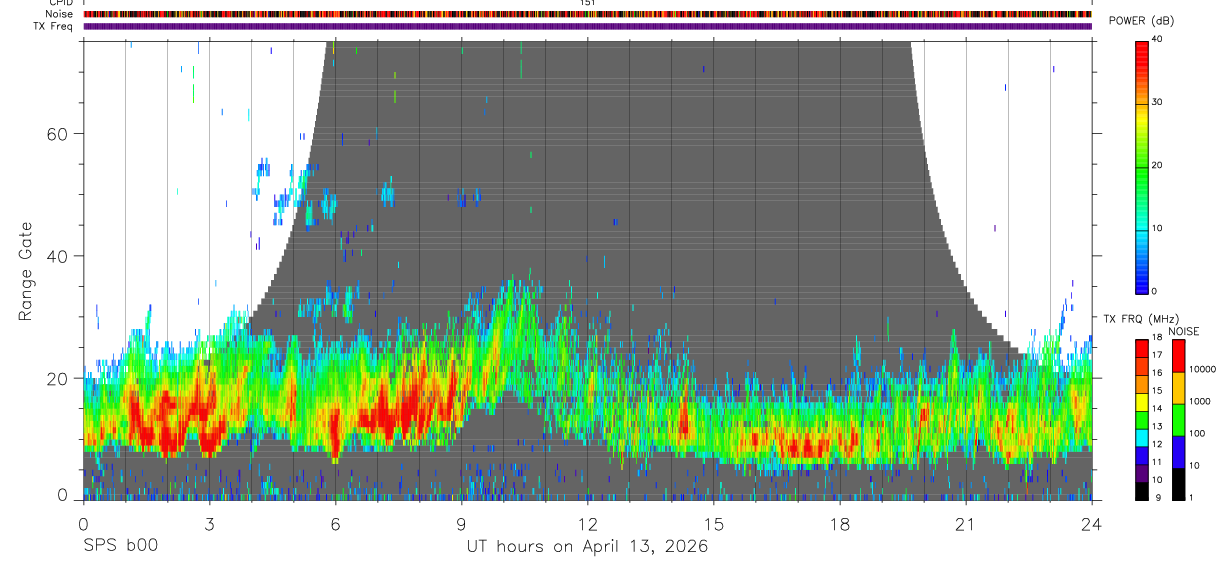This screenshot has height=567, width=1228.
Task: Click the 6 hour tick label on the time axis
Action: click(335, 524)
